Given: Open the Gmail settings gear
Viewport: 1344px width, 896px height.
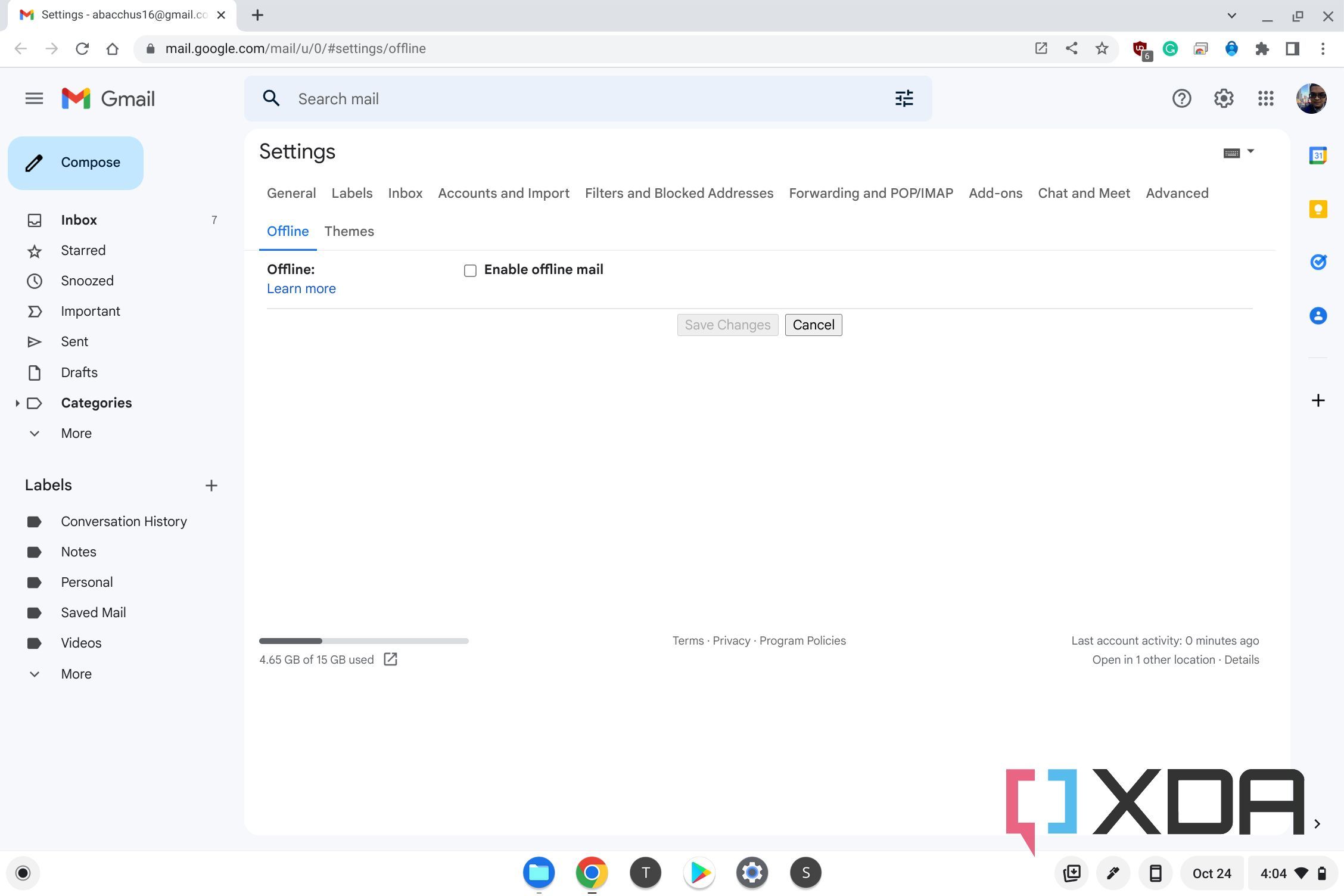Looking at the screenshot, I should [1224, 98].
